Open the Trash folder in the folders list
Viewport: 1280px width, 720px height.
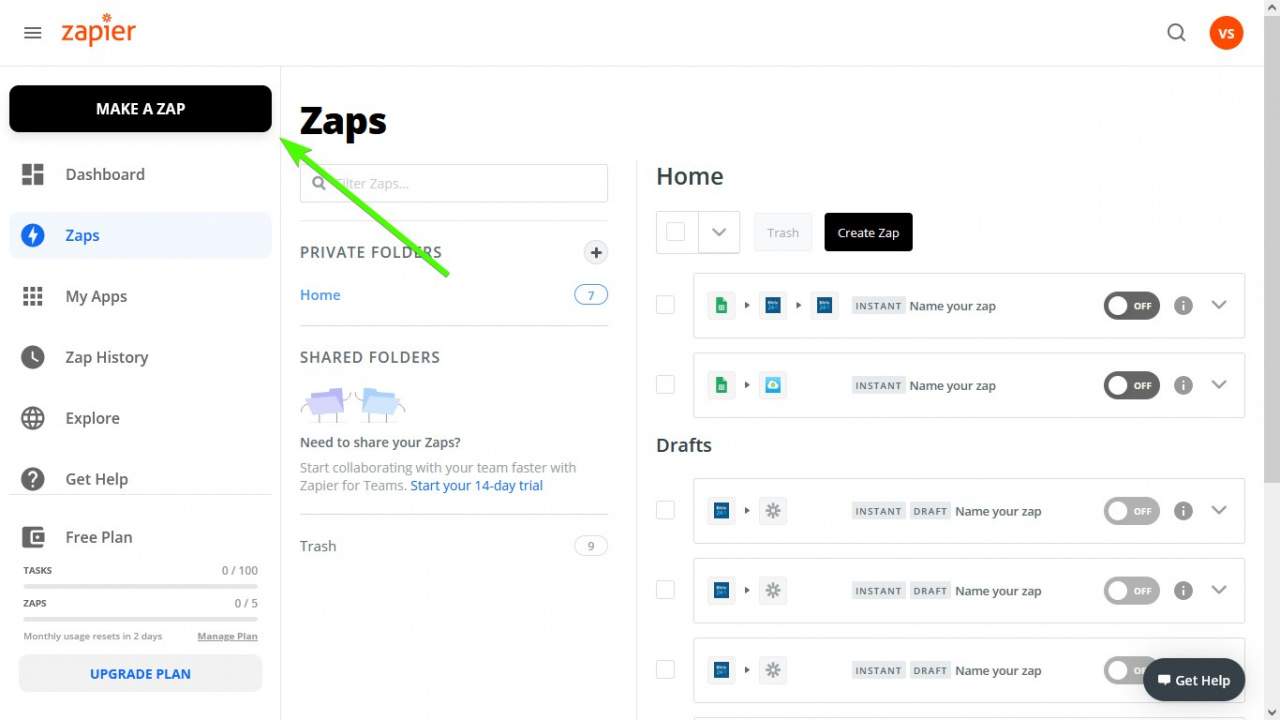pyautogui.click(x=318, y=546)
